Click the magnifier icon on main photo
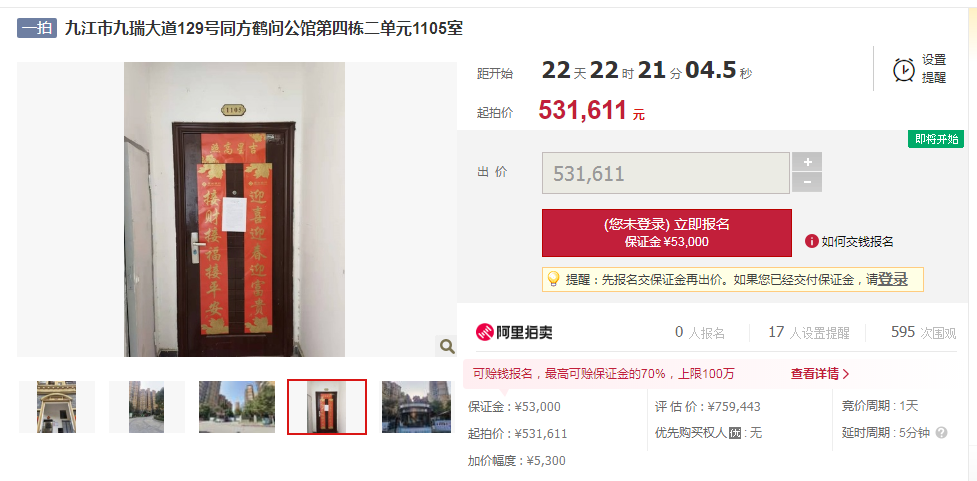Image resolution: width=977 pixels, height=481 pixels. (447, 346)
